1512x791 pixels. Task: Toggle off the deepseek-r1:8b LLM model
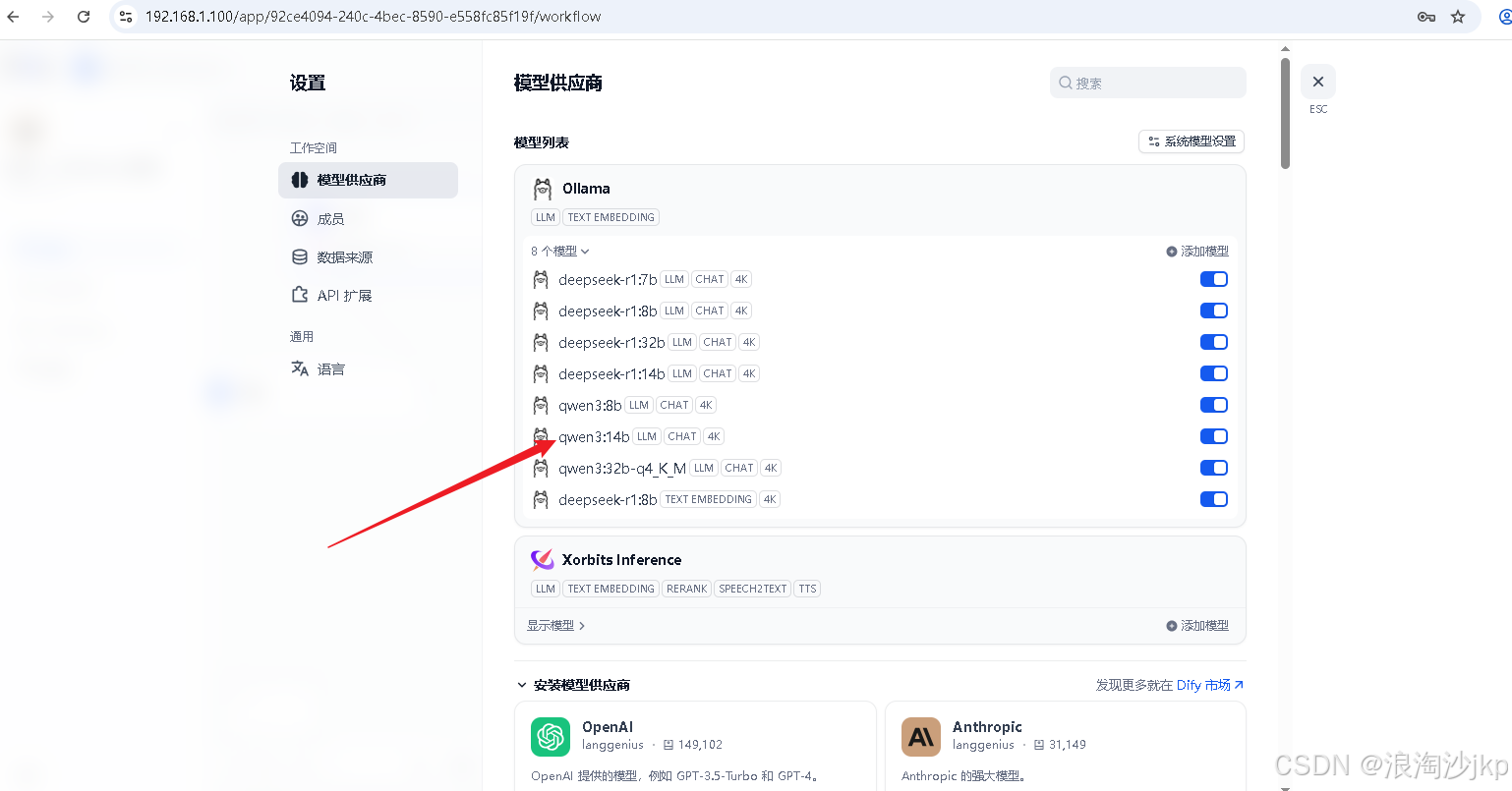[1214, 311]
